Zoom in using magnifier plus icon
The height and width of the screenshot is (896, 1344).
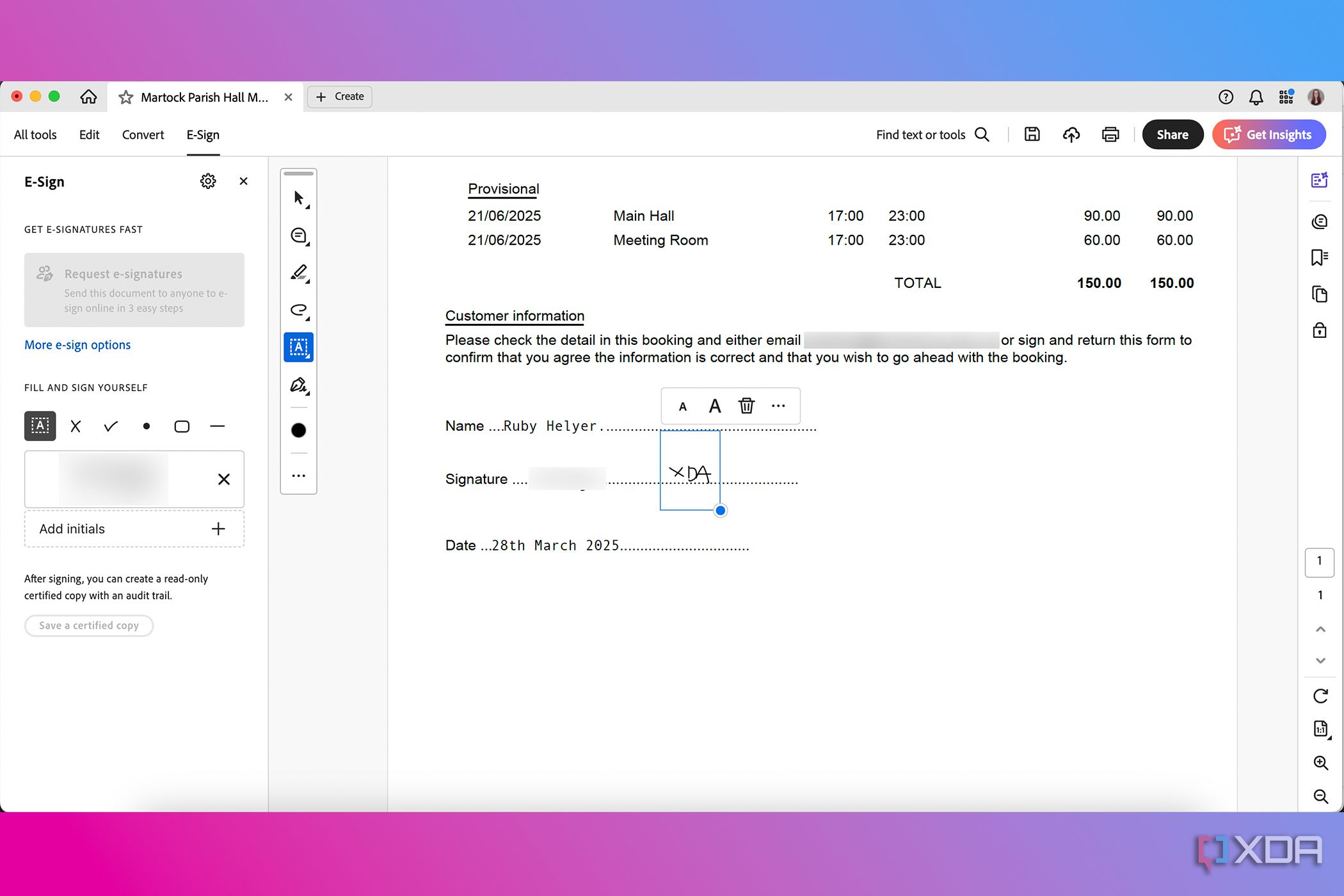coord(1320,763)
